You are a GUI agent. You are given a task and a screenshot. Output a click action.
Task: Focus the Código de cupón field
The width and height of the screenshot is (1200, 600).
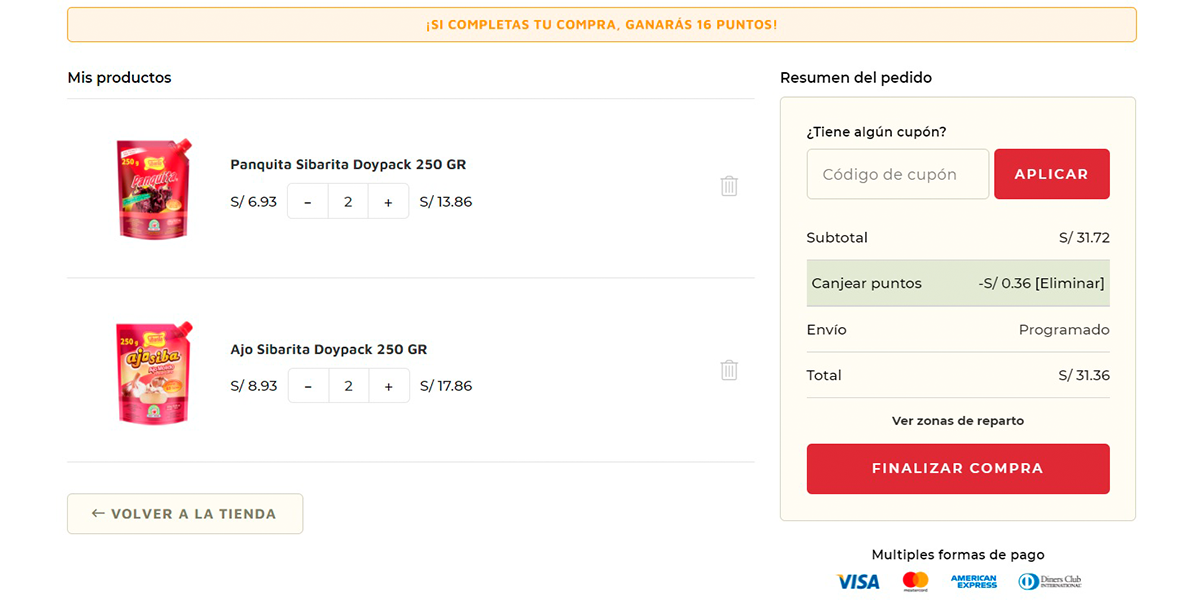[x=897, y=174]
